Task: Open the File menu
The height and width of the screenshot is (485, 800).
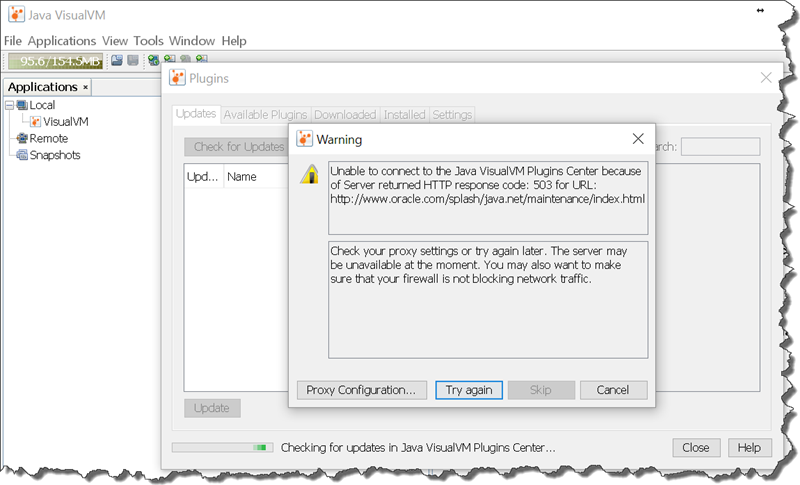Action: coord(13,41)
